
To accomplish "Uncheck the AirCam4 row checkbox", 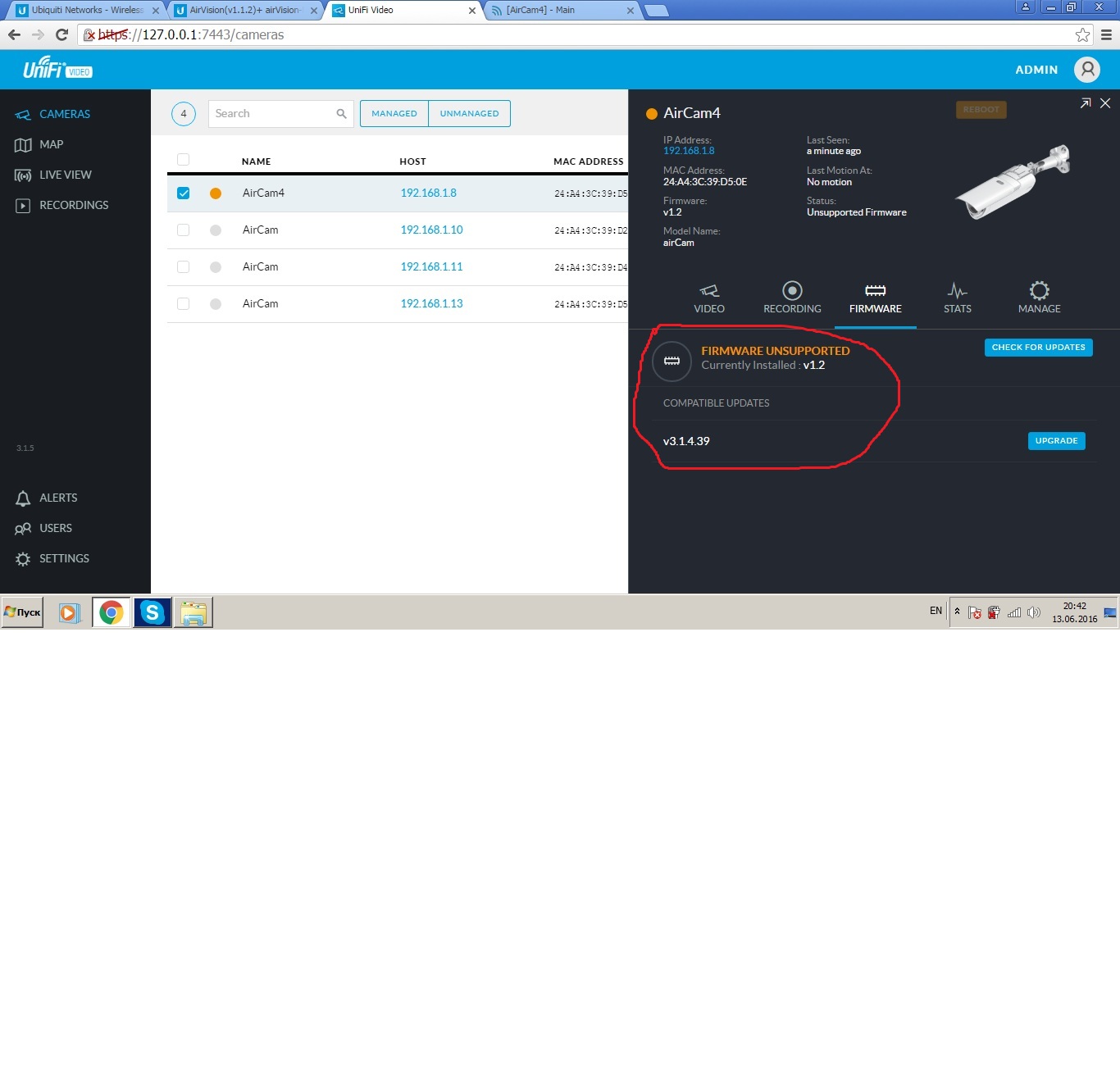I will 183,193.
